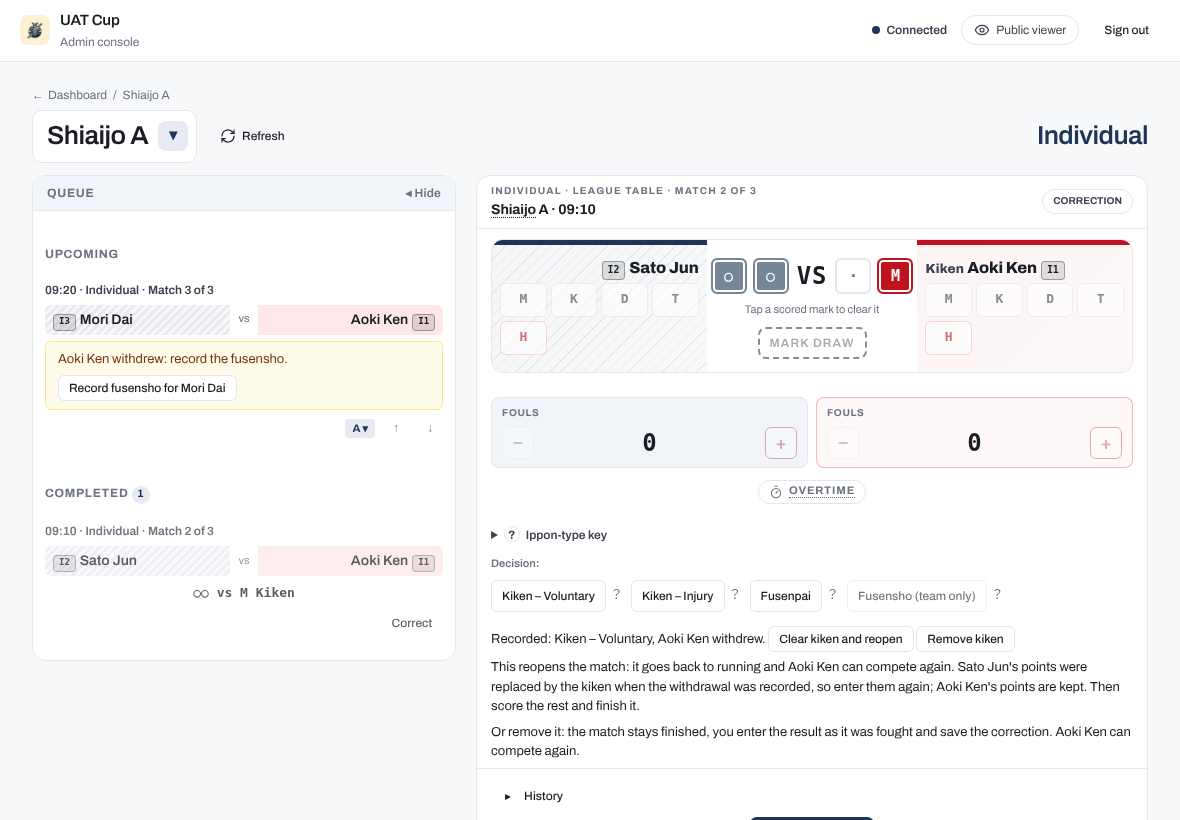Move upcoming match up with arrow
Screen dimensions: 1180x820
(x=397, y=428)
